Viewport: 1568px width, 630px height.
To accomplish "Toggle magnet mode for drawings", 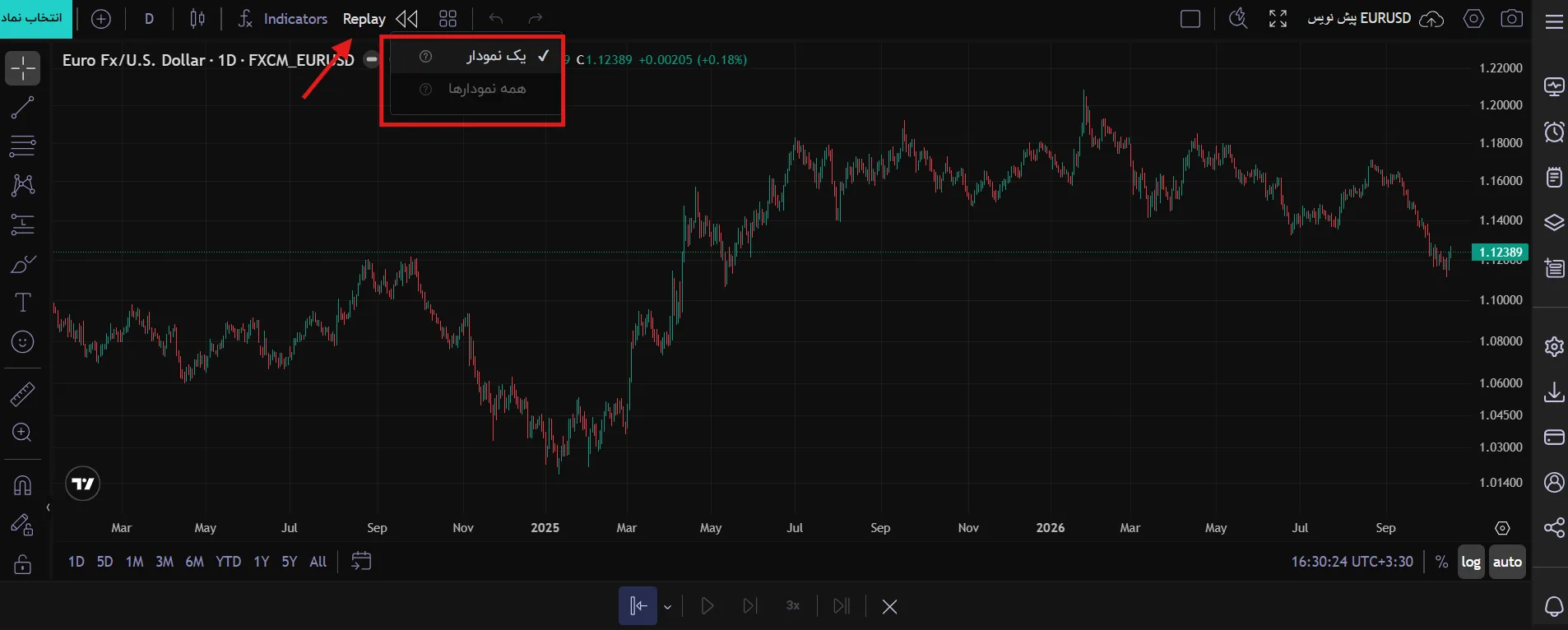I will point(23,485).
